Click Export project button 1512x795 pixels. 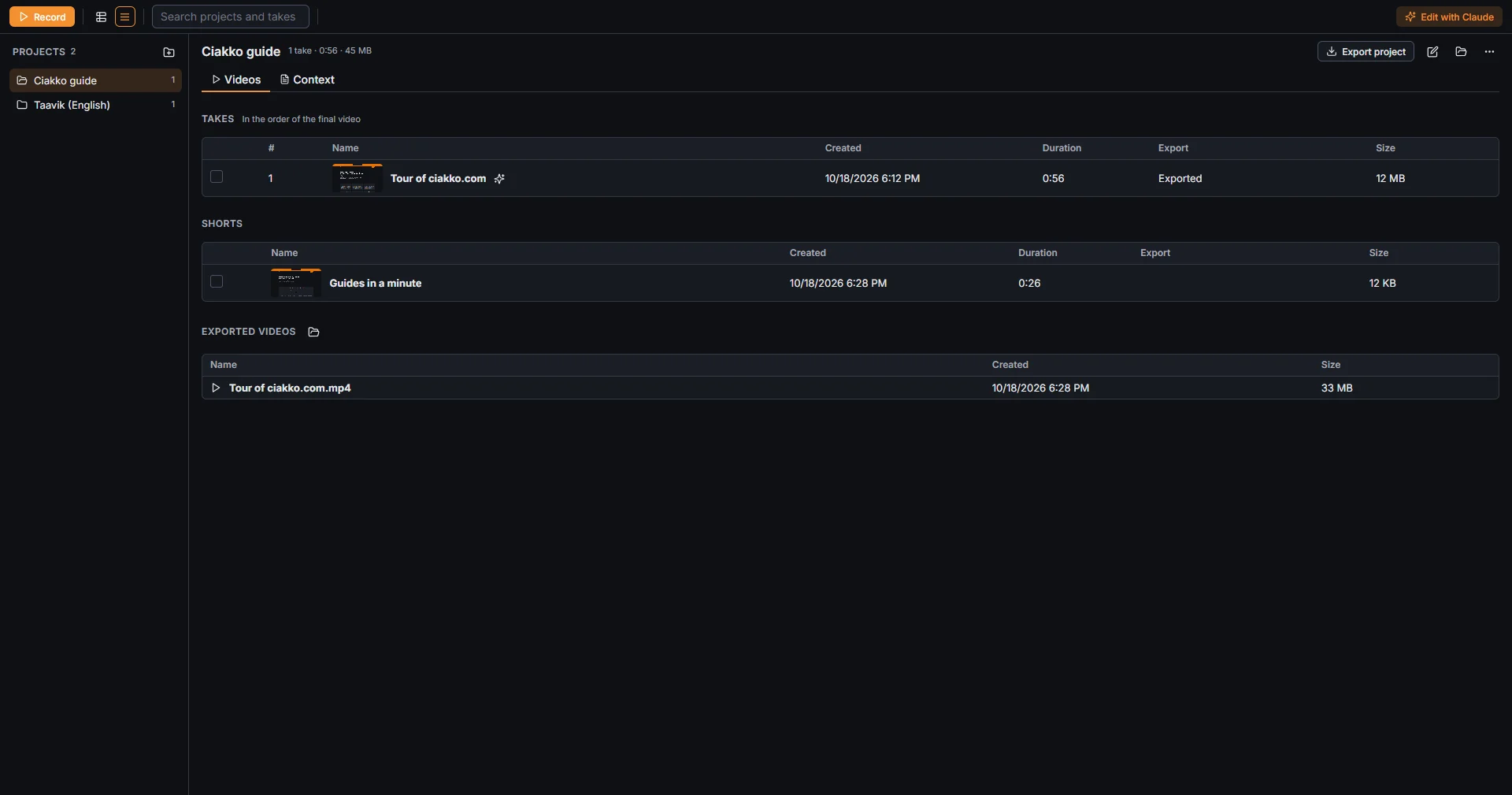(x=1366, y=51)
